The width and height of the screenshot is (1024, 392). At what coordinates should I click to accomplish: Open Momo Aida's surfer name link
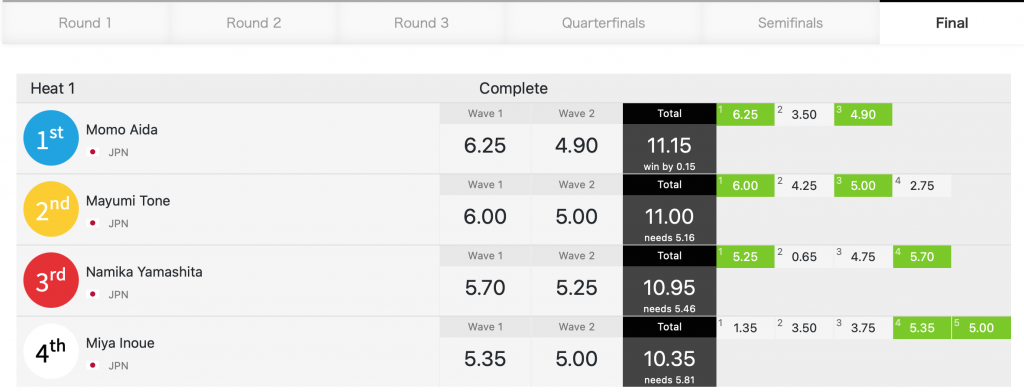tap(121, 130)
